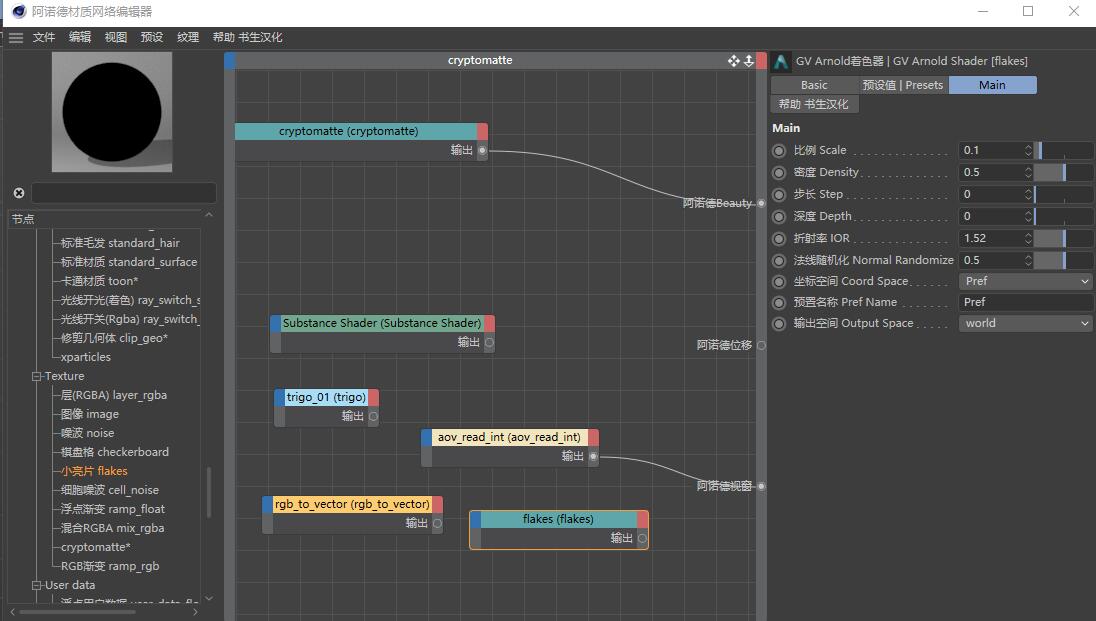The image size is (1096, 621).
Task: Click the red corner square of graph header
Action: (761, 61)
